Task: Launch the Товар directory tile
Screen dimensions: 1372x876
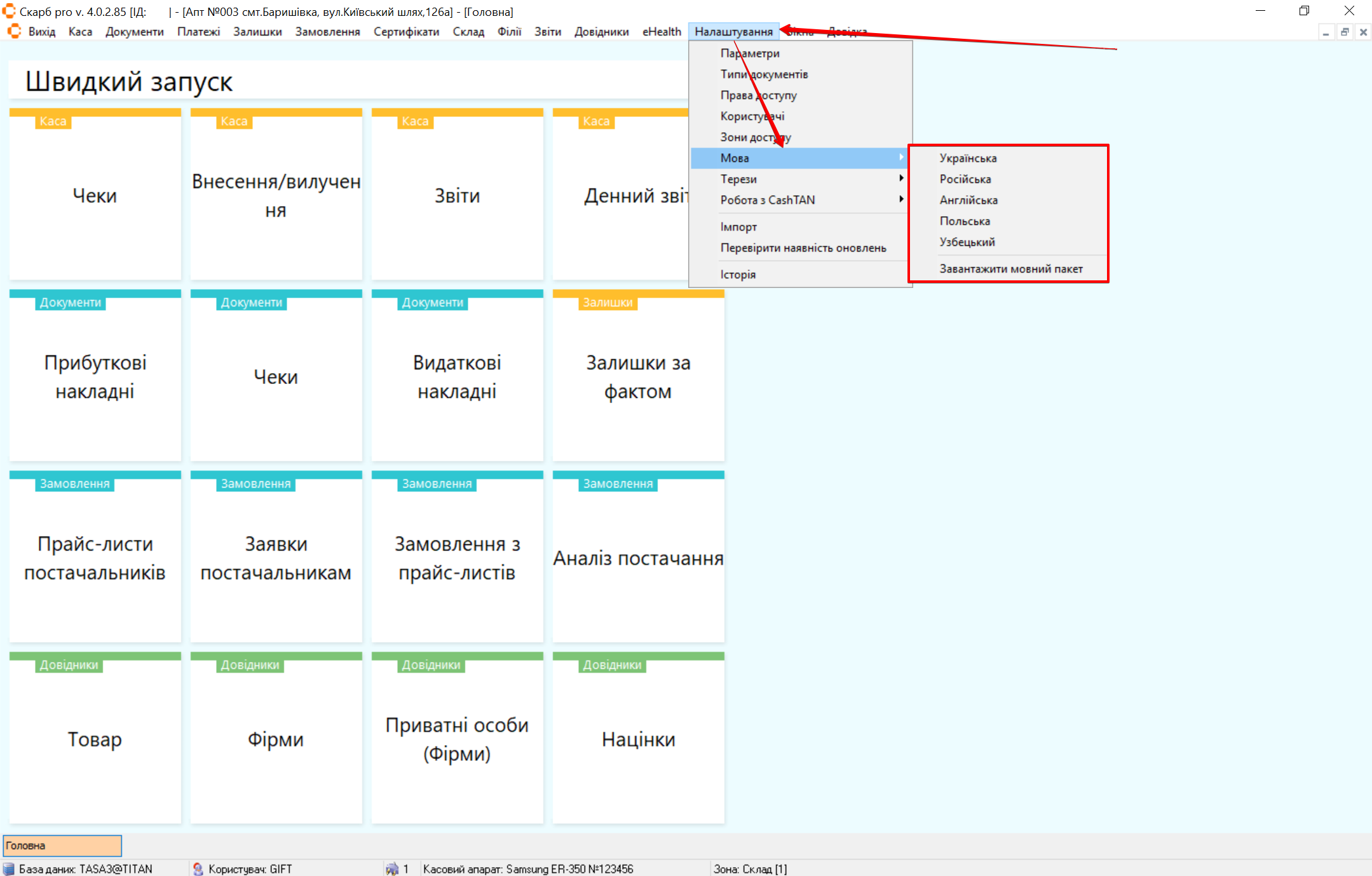Action: click(95, 739)
